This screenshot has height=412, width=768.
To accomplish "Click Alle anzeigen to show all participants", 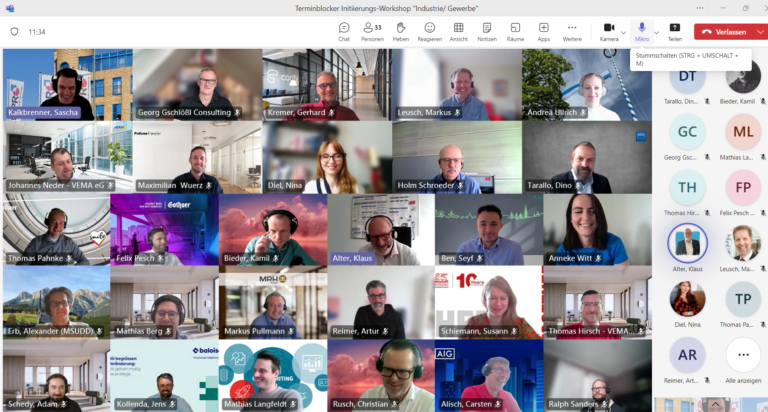I will pyautogui.click(x=743, y=361).
